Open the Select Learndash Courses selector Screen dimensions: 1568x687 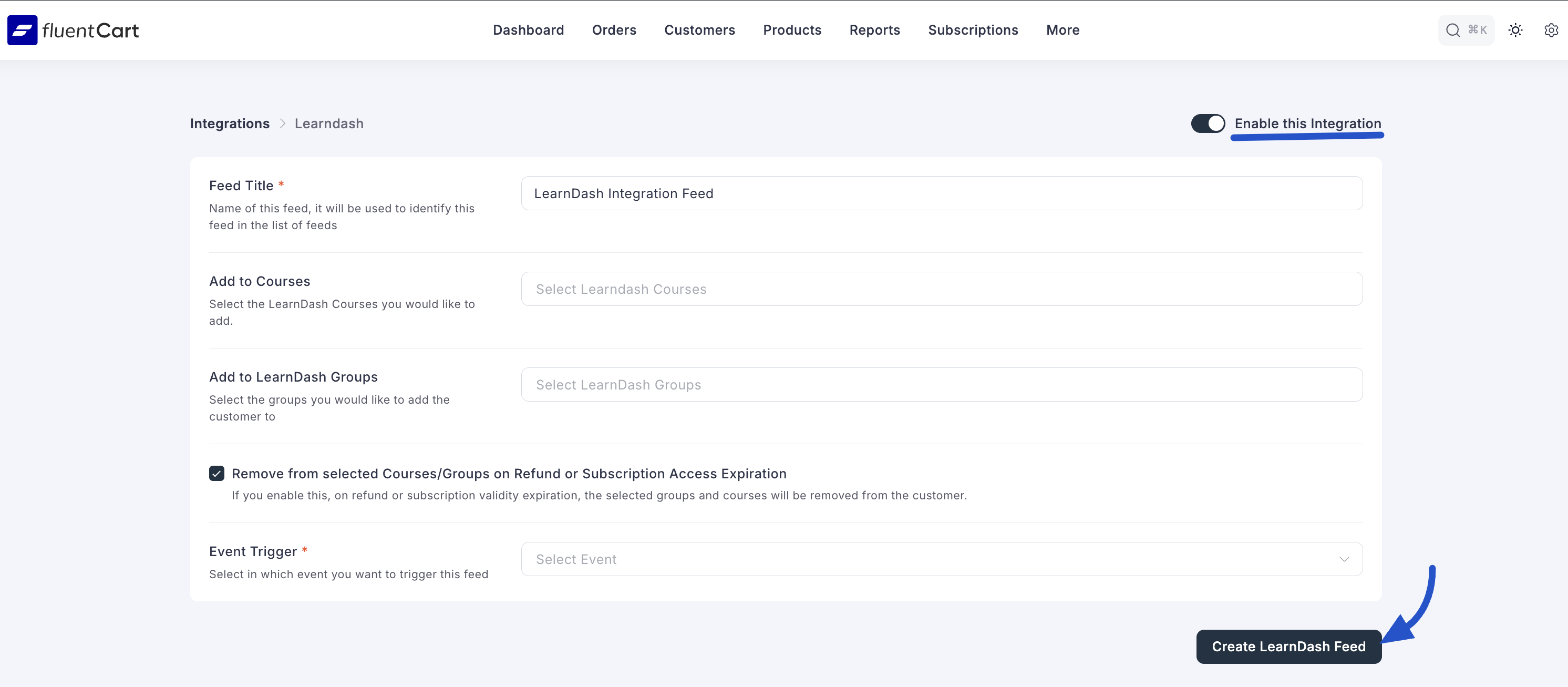941,289
